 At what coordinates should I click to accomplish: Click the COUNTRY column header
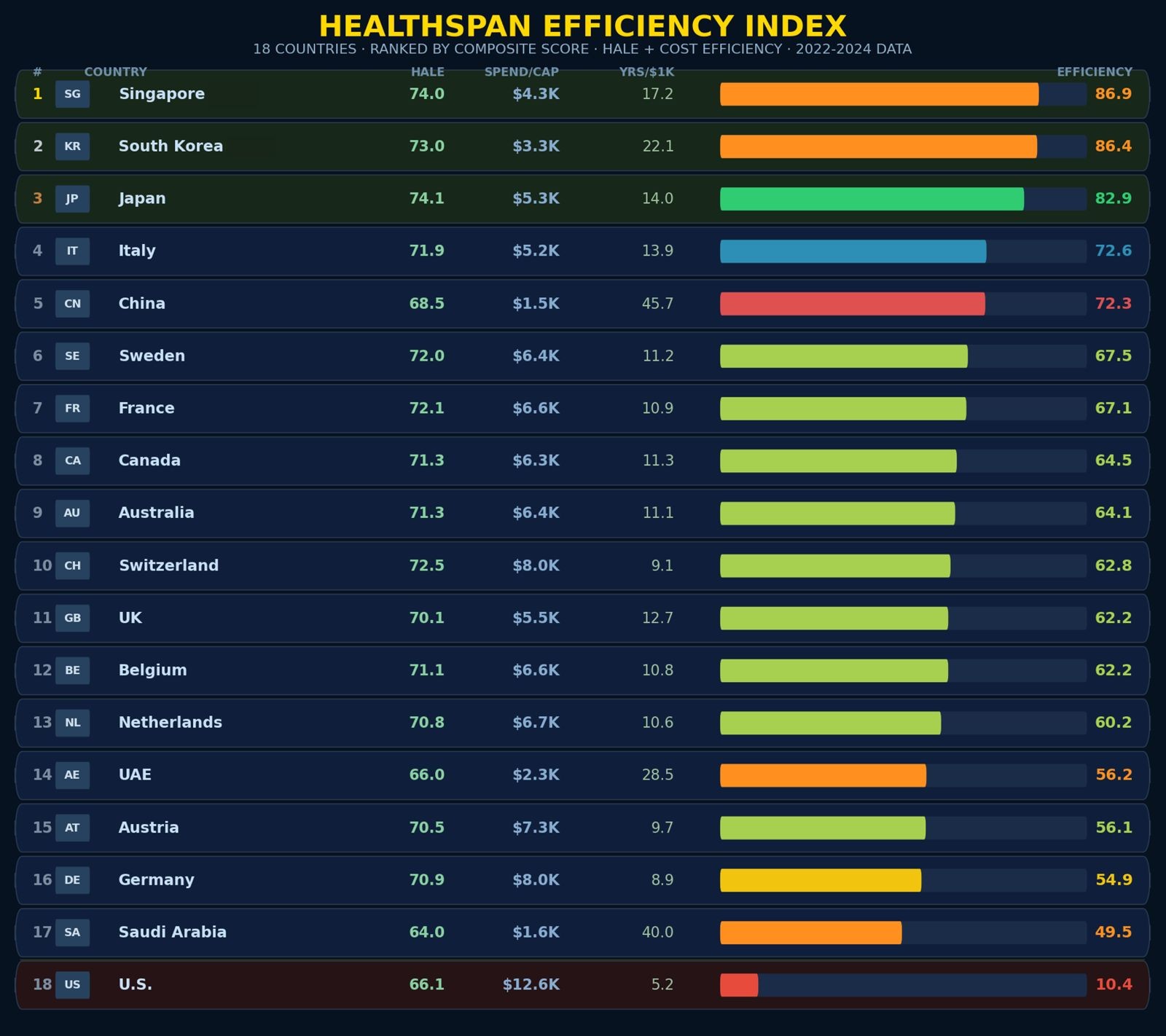pos(115,72)
